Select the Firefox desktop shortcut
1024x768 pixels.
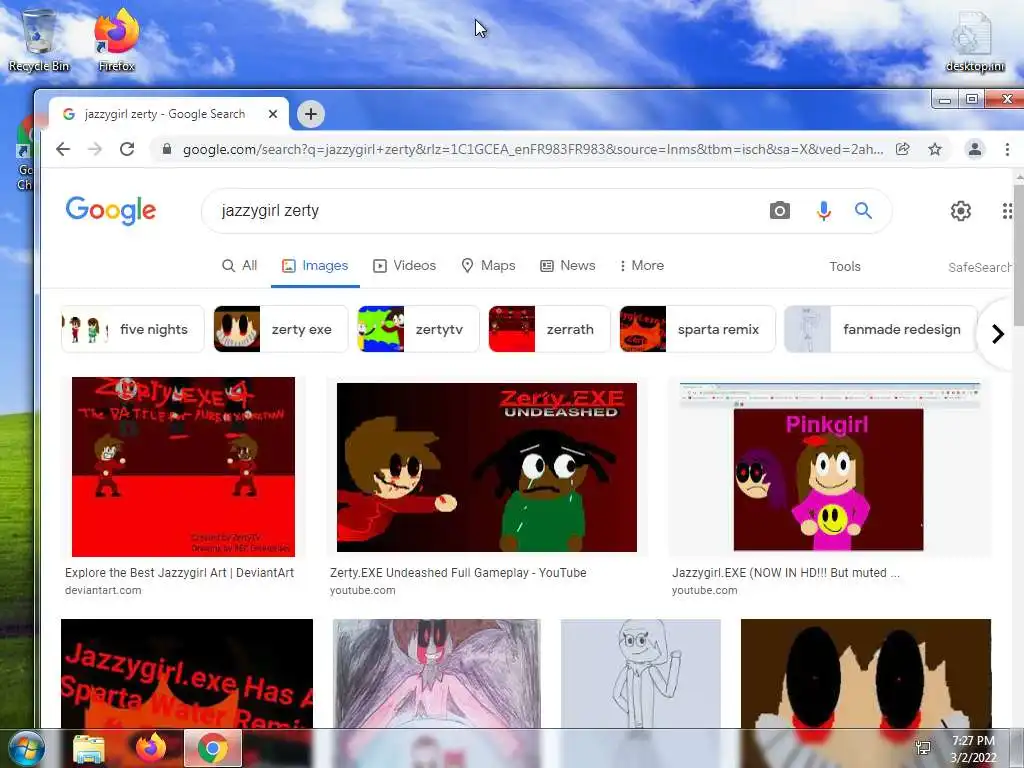click(x=117, y=40)
